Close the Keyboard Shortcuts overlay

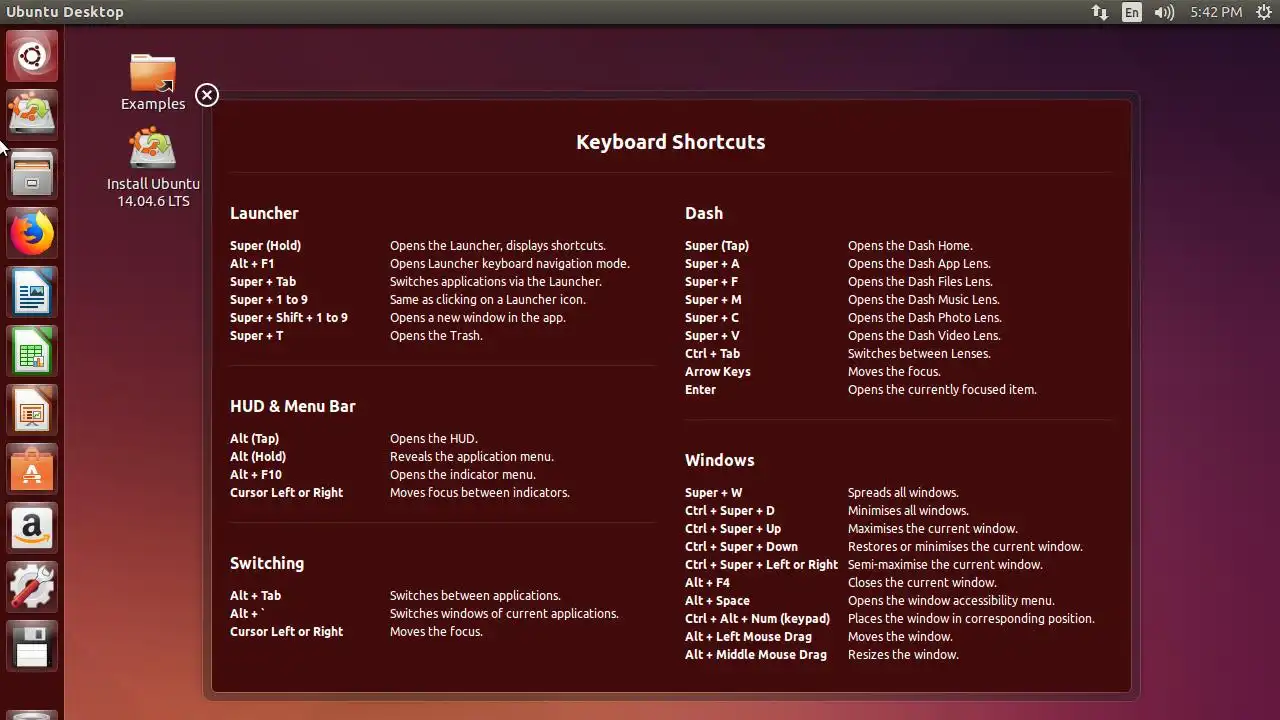(x=206, y=95)
